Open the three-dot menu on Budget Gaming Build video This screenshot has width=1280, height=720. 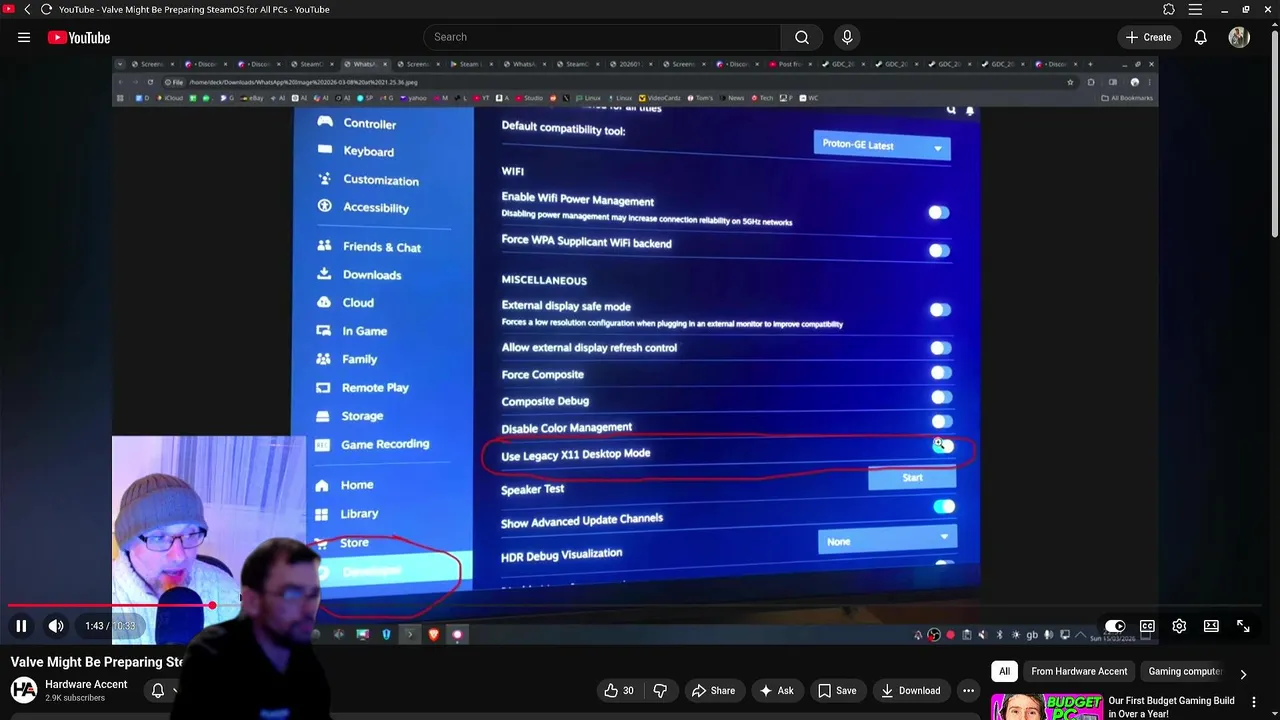click(1254, 702)
